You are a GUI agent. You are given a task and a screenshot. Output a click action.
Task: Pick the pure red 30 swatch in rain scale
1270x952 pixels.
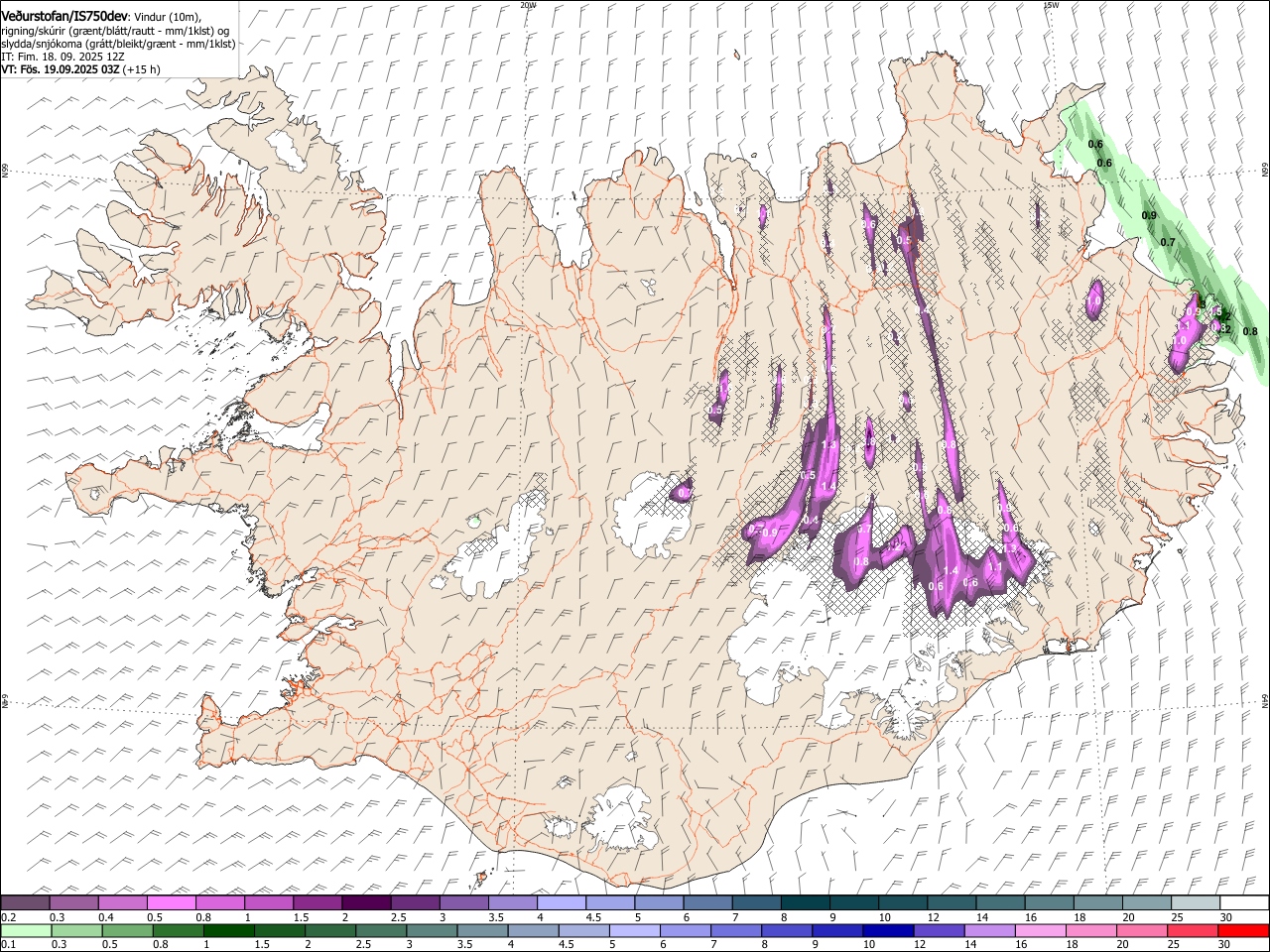pos(1244,931)
